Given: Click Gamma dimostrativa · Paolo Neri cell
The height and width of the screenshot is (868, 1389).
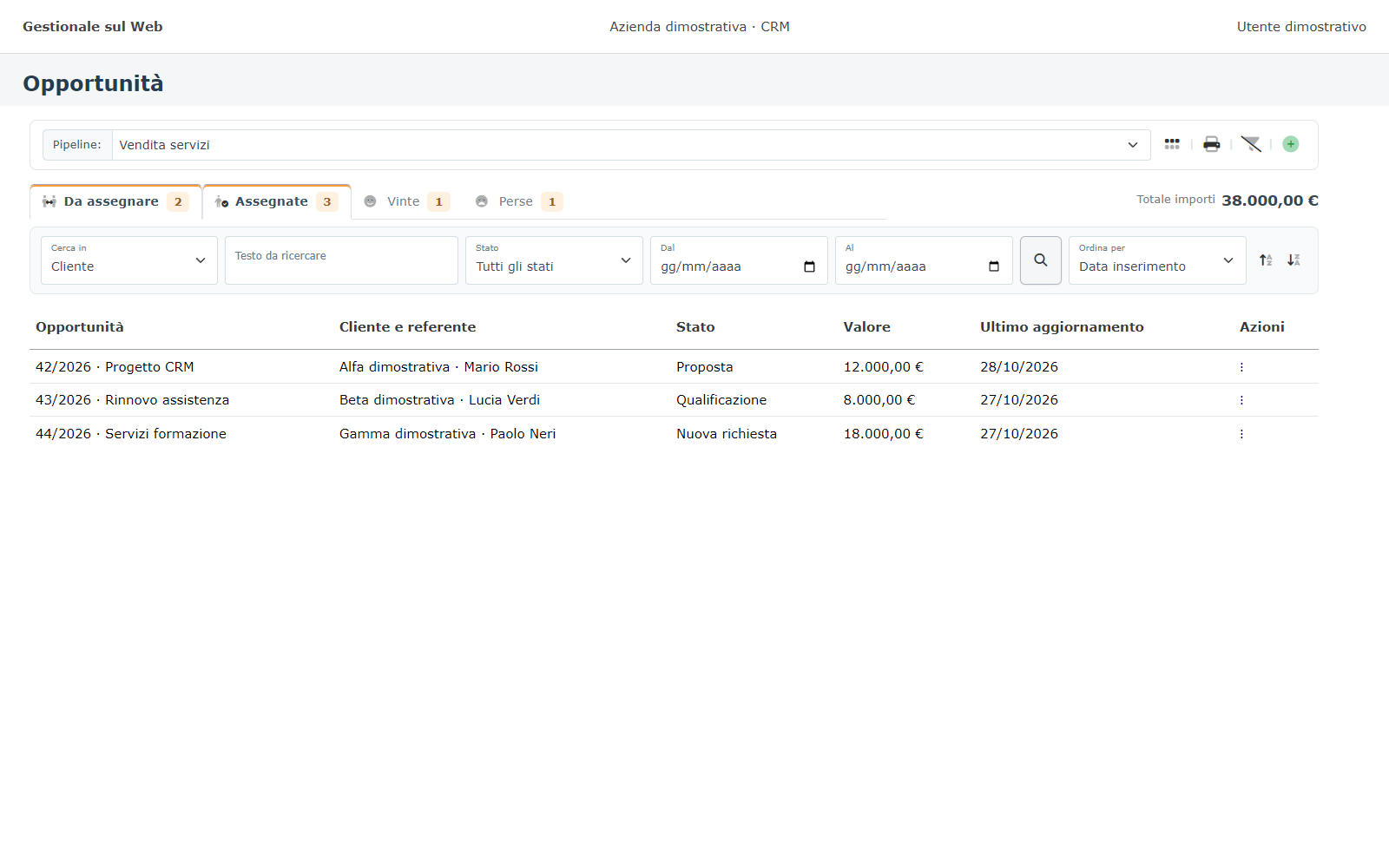Looking at the screenshot, I should coord(447,434).
